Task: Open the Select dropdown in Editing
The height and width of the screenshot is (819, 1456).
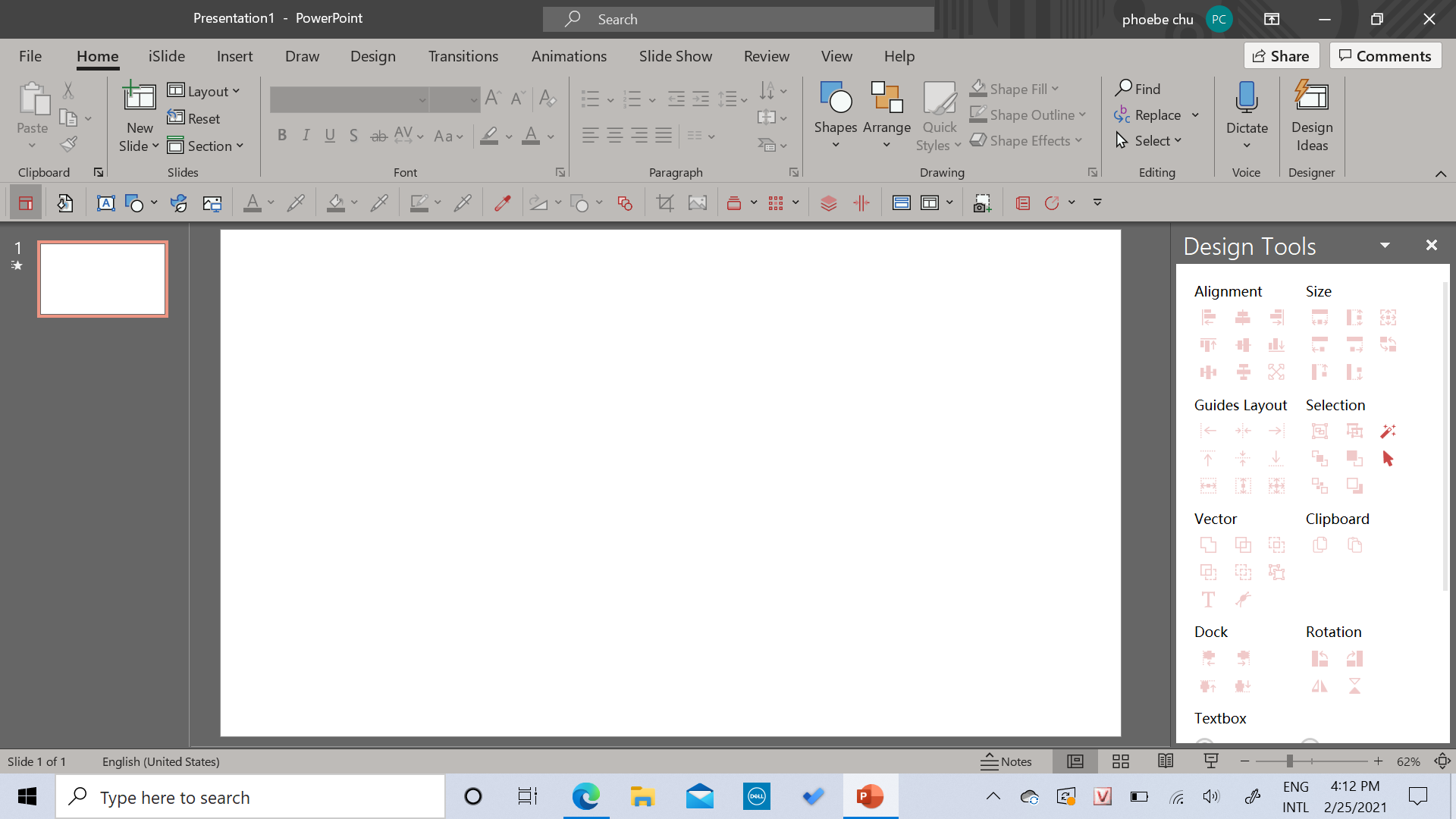Action: pos(1149,140)
